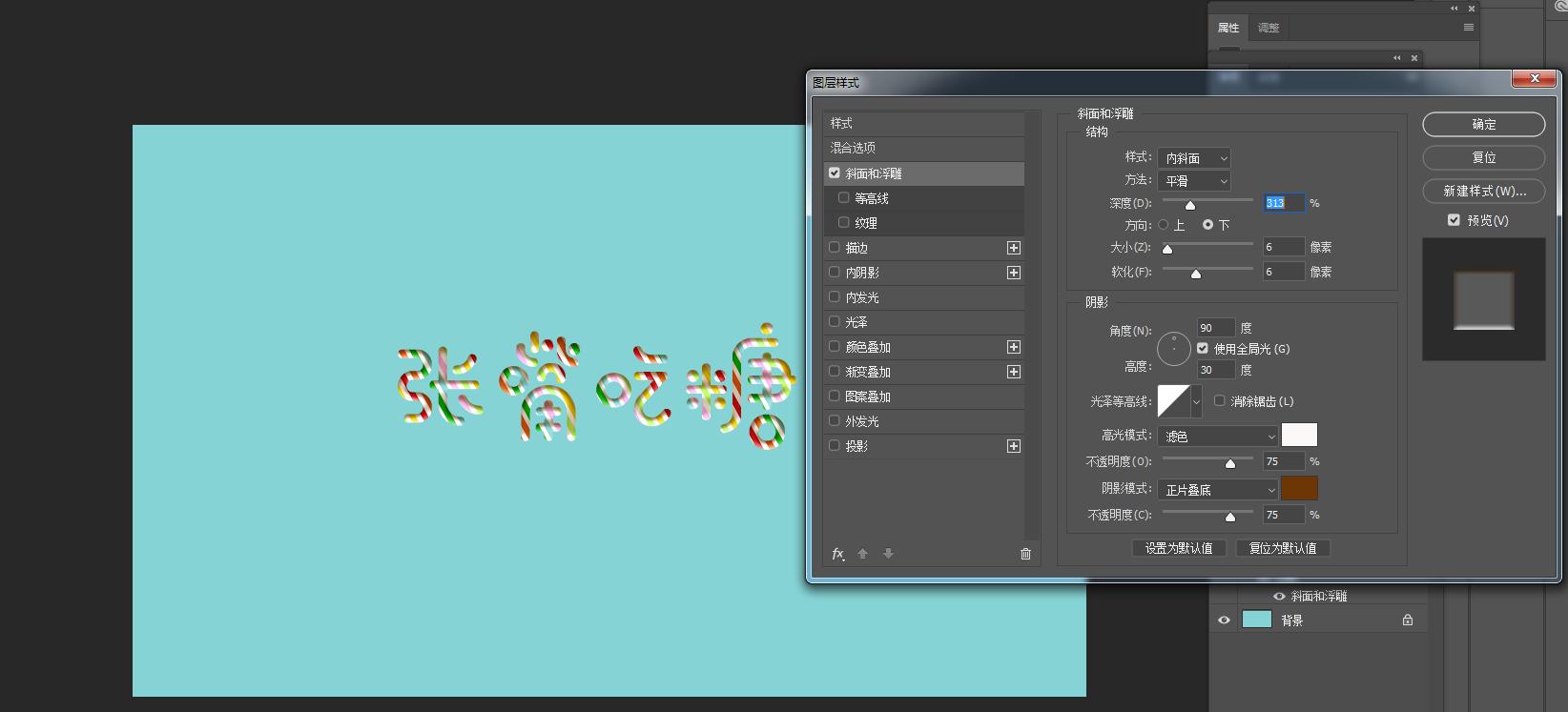Viewport: 1568px width, 712px height.
Task: Click the 光泽等高线 contour thumbnail
Action: tap(1174, 401)
